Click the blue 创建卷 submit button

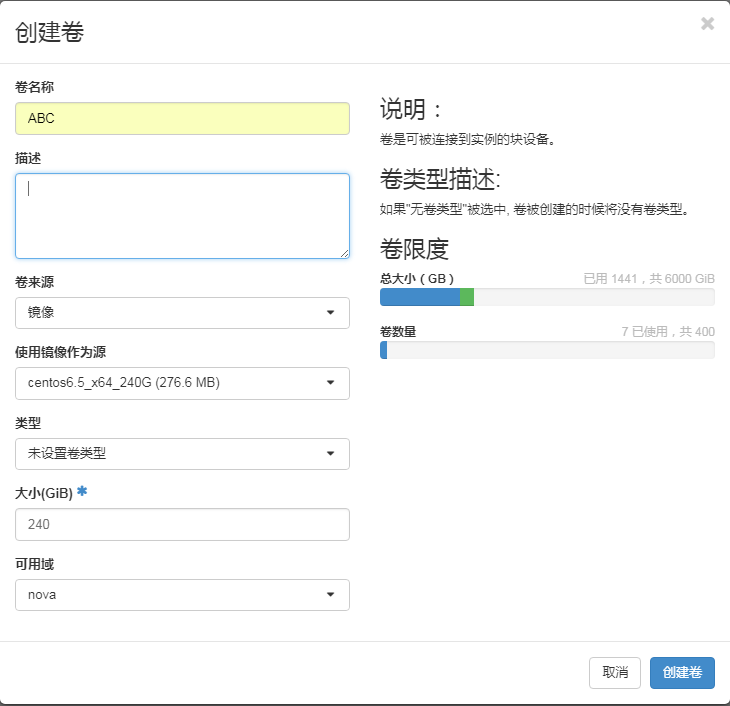682,672
